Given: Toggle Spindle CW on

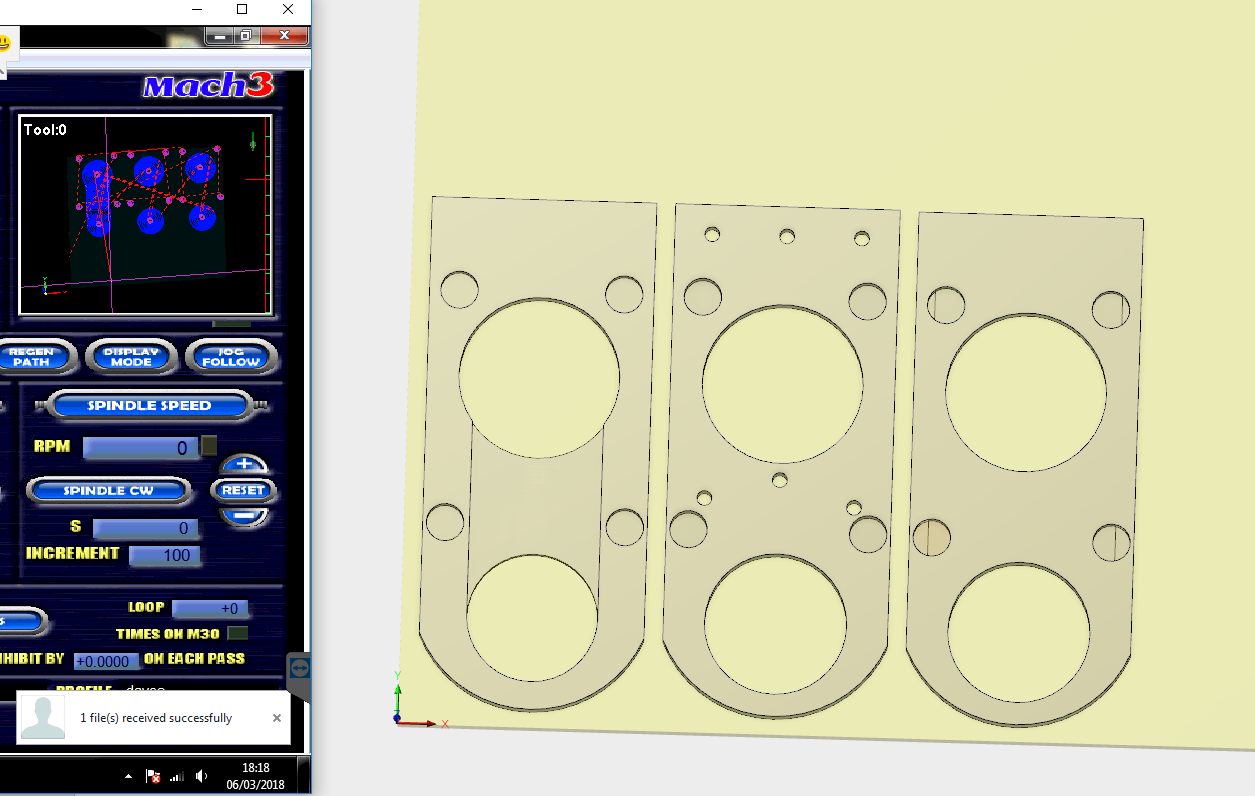Looking at the screenshot, I should [108, 490].
